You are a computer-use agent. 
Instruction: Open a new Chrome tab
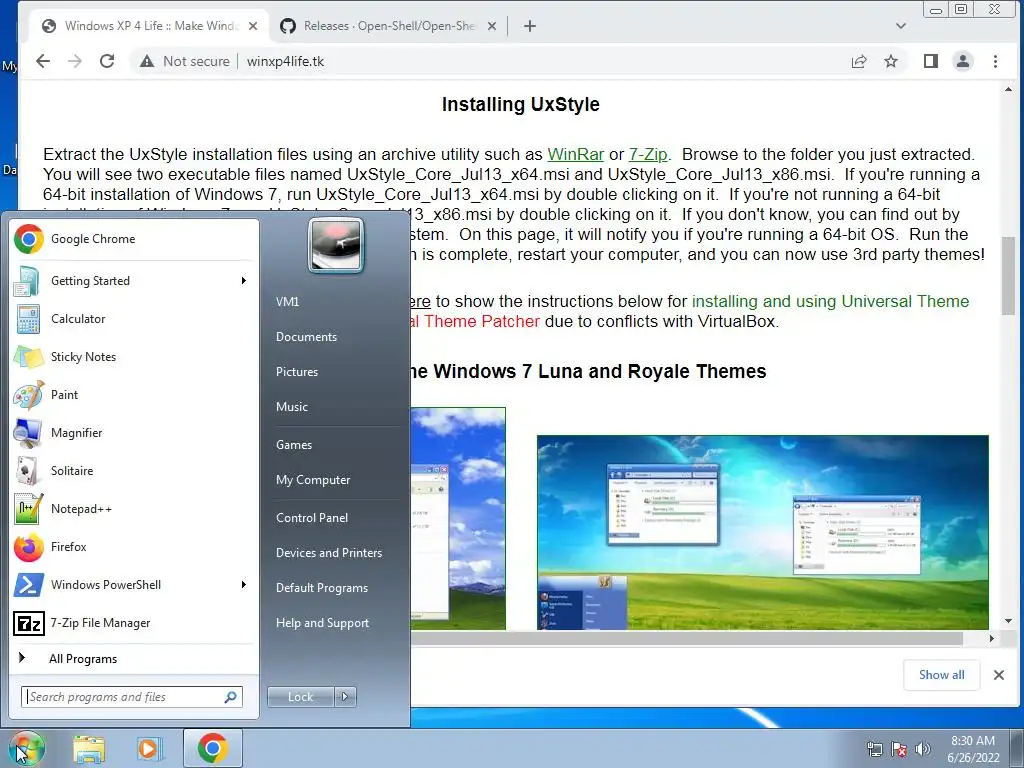tap(530, 26)
